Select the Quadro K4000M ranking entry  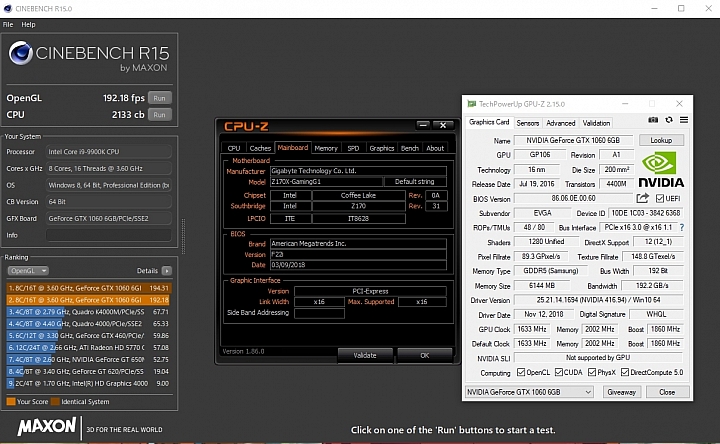pos(89,312)
